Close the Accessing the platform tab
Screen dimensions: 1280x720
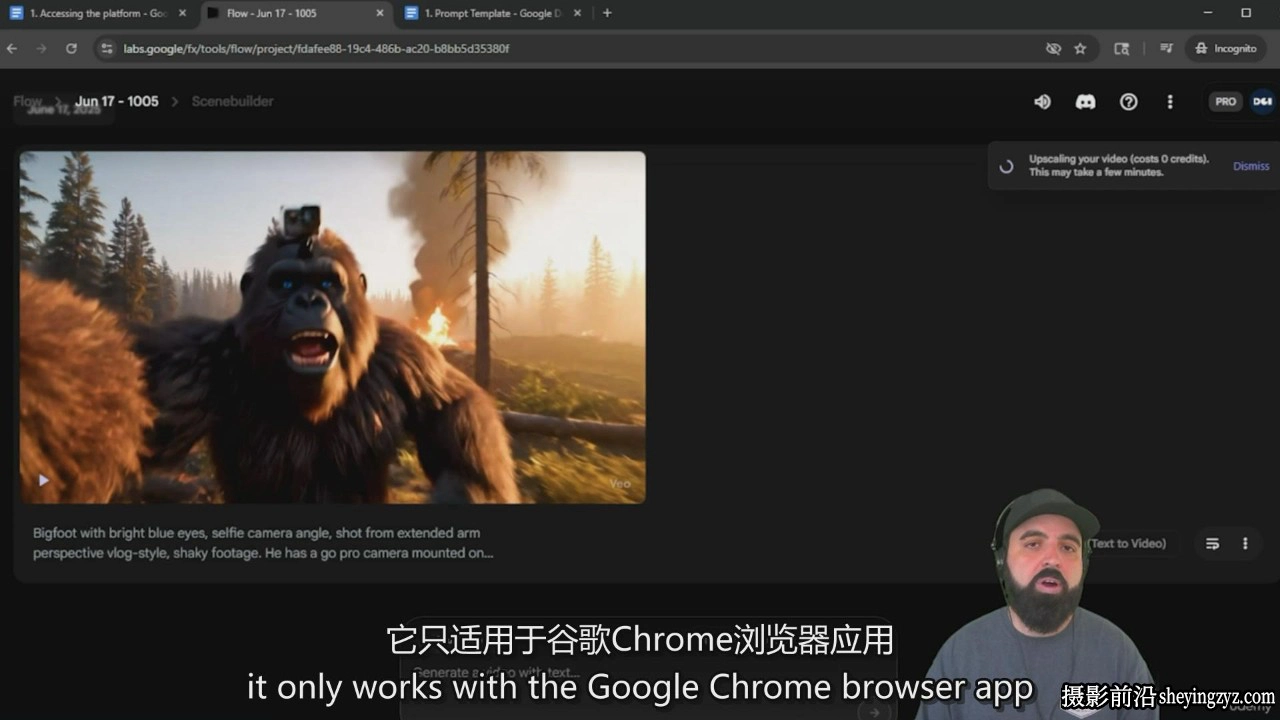pyautogui.click(x=182, y=13)
